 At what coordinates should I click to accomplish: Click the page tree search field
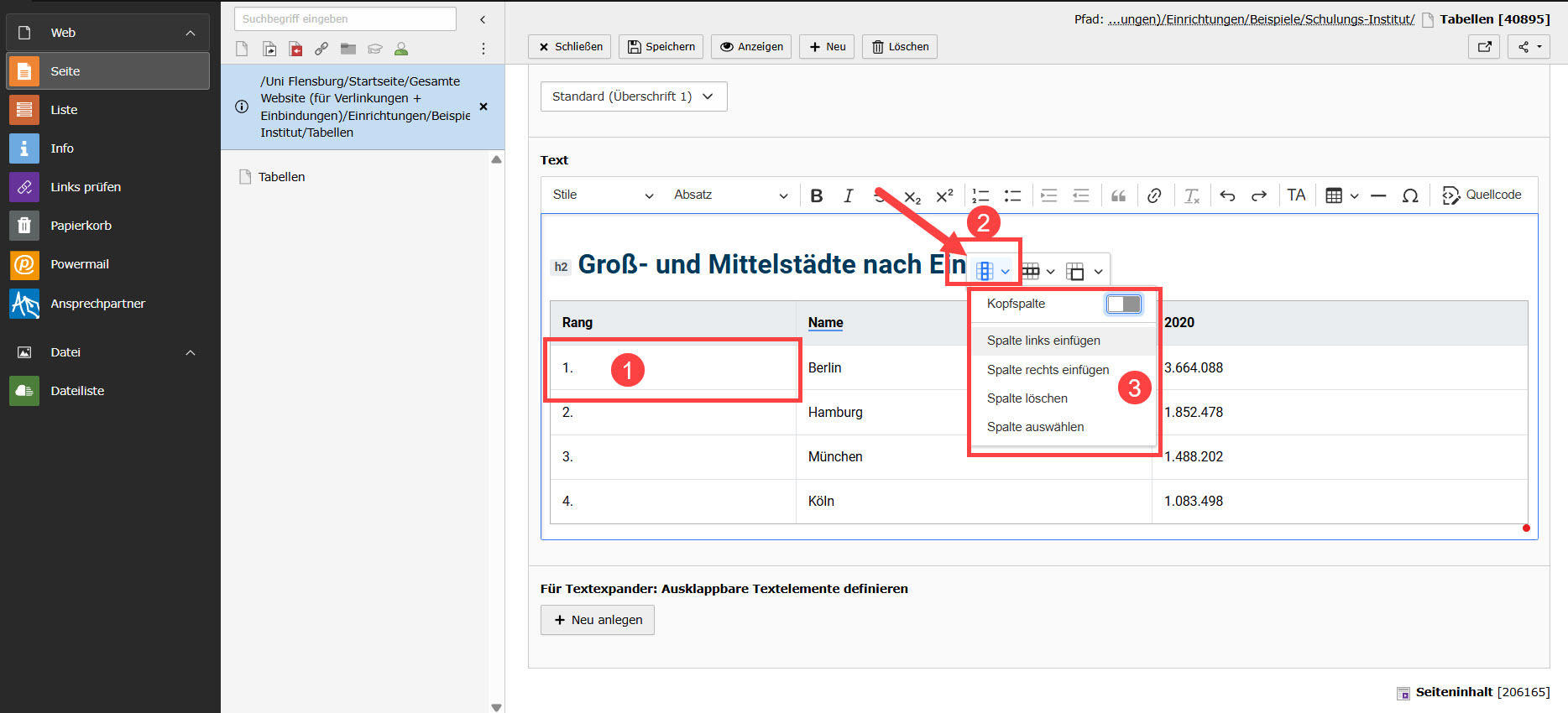(345, 18)
